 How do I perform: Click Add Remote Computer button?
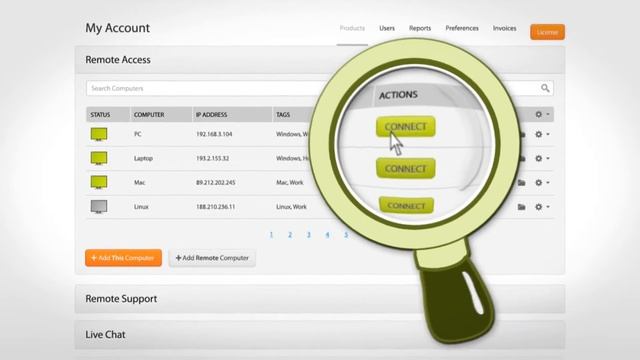click(x=212, y=258)
